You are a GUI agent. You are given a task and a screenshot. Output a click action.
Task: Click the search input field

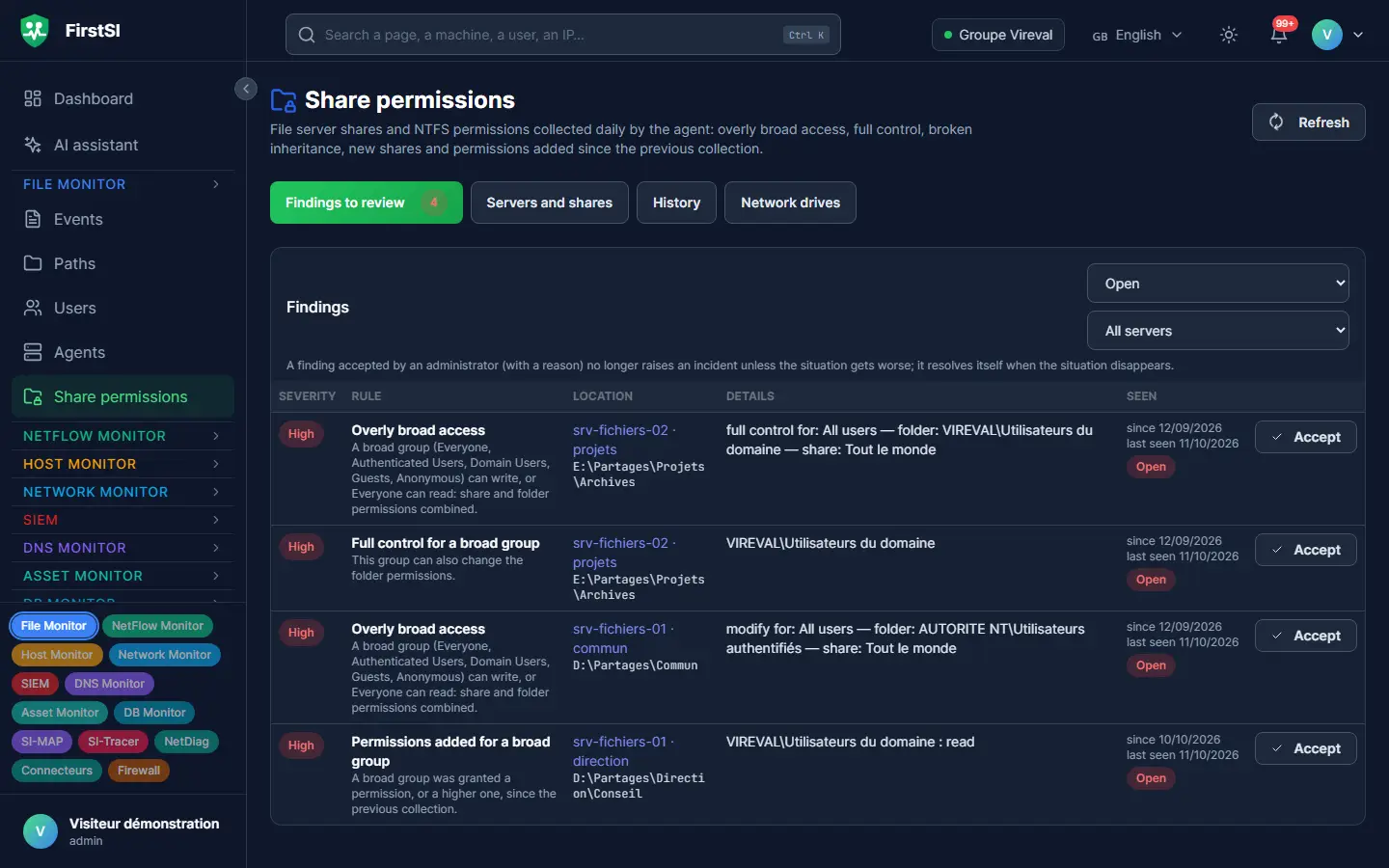(x=563, y=35)
